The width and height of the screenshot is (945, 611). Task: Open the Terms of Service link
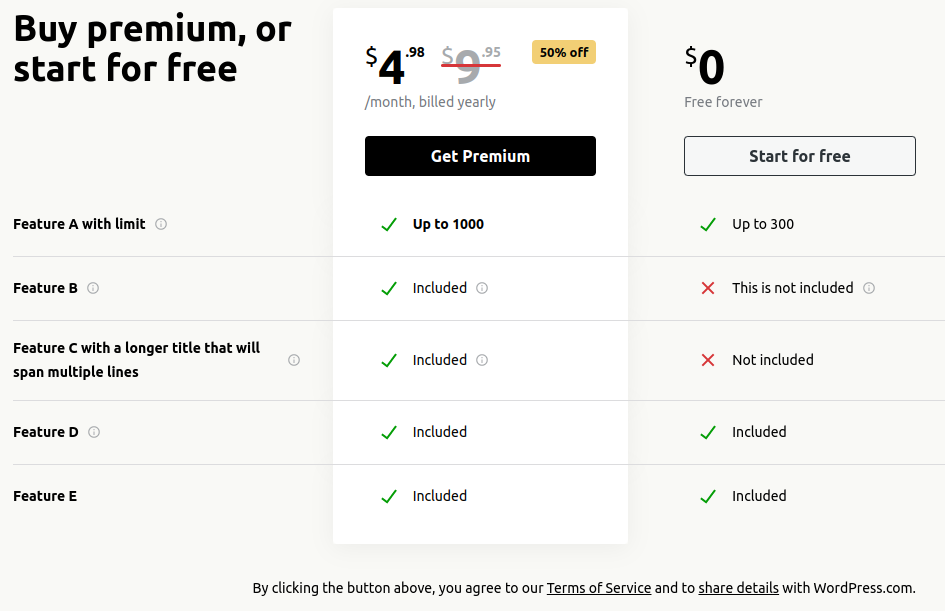[599, 588]
